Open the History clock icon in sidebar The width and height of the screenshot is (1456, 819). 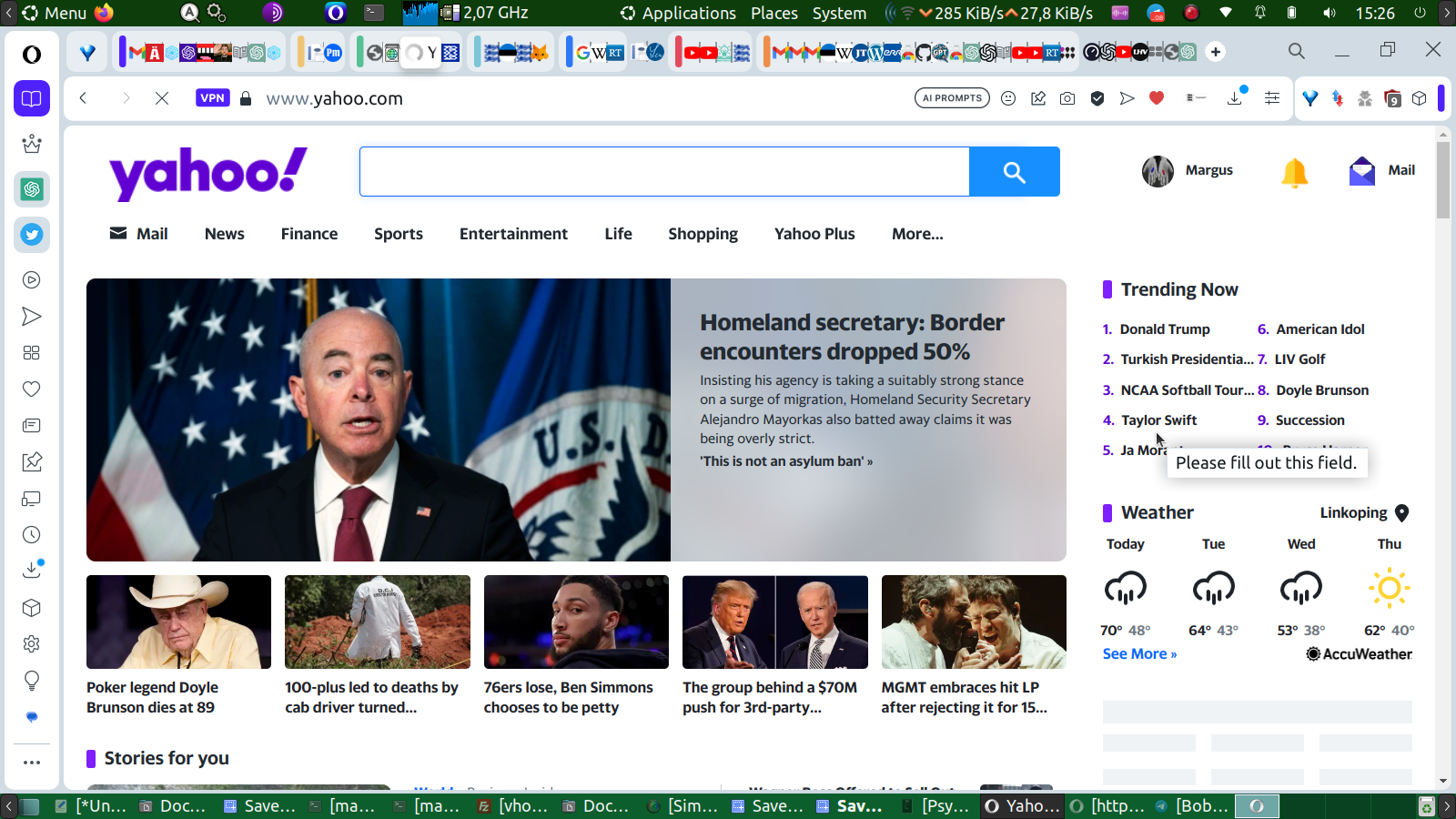coord(32,535)
